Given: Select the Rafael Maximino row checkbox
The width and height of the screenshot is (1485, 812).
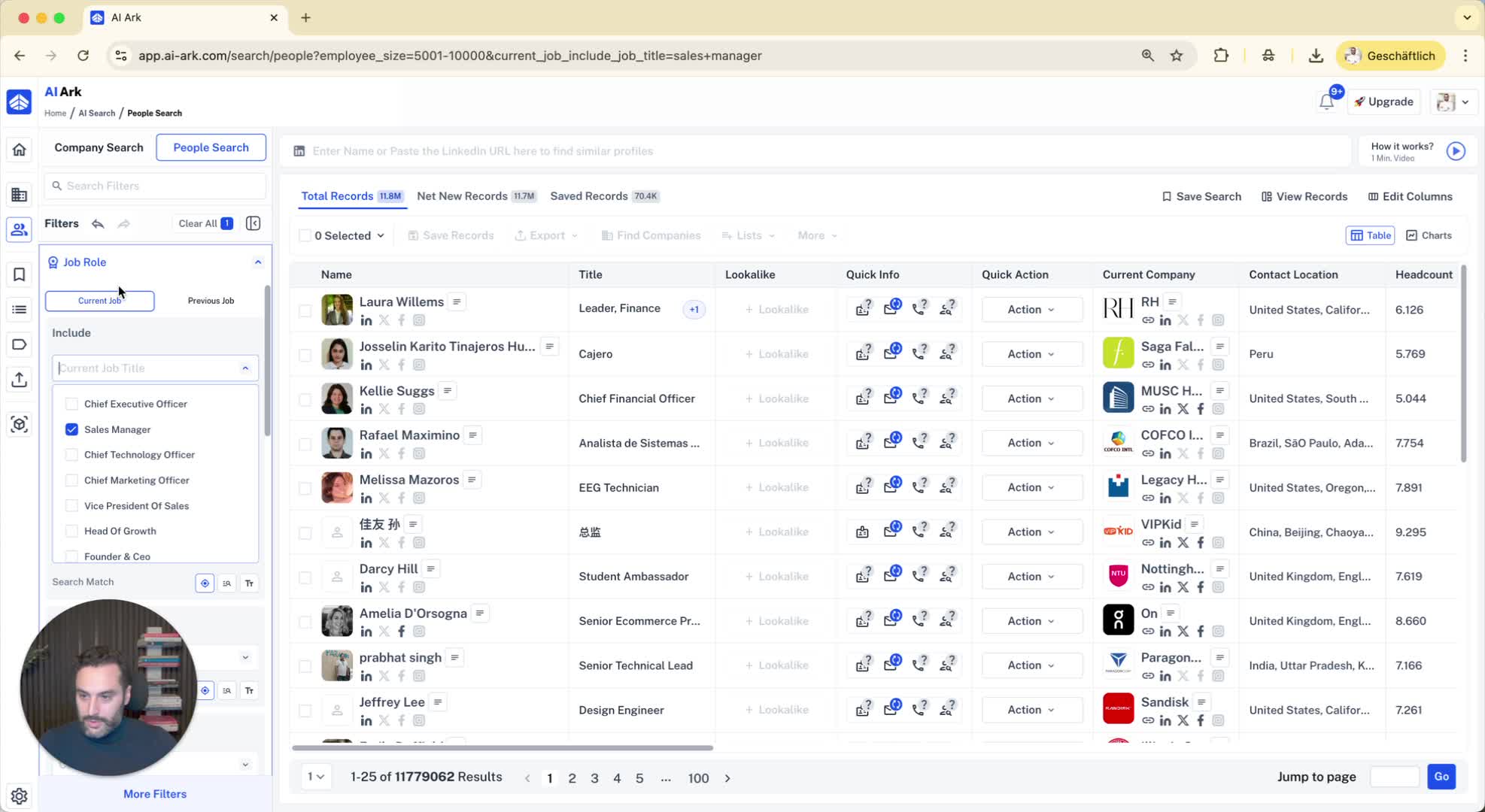Looking at the screenshot, I should click(x=305, y=444).
